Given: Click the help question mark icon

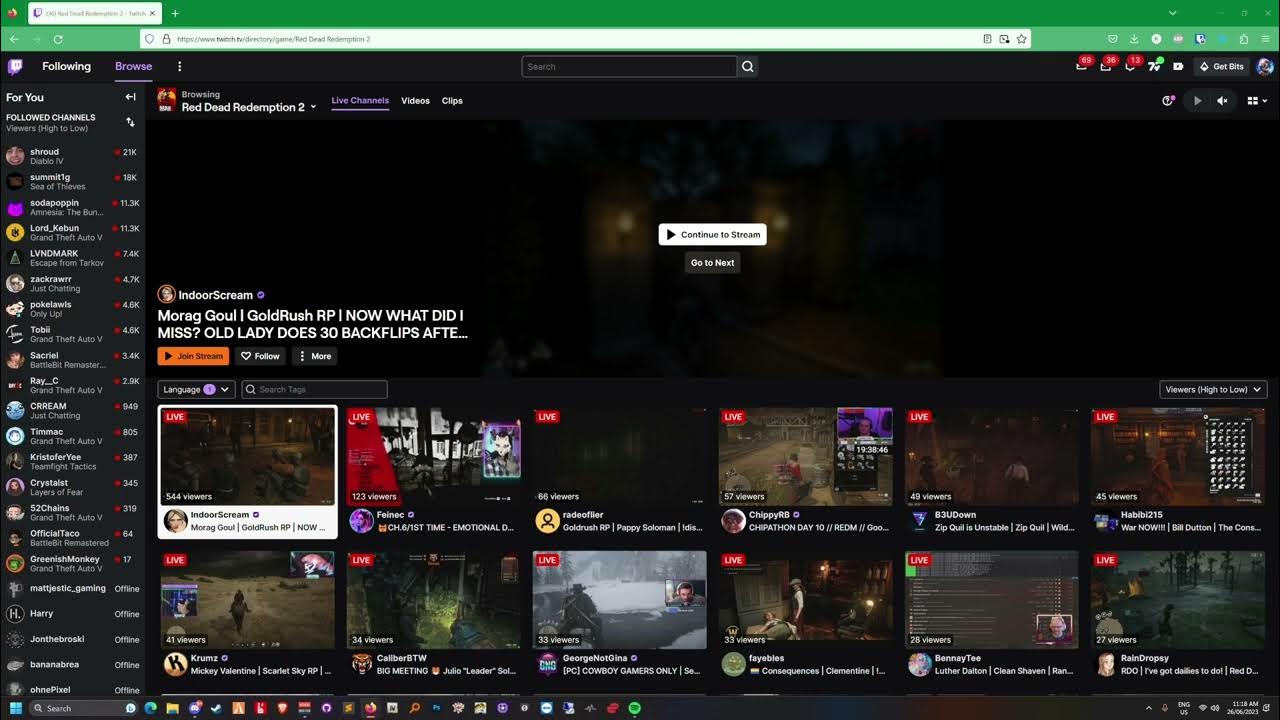Looking at the screenshot, I should tap(1168, 101).
